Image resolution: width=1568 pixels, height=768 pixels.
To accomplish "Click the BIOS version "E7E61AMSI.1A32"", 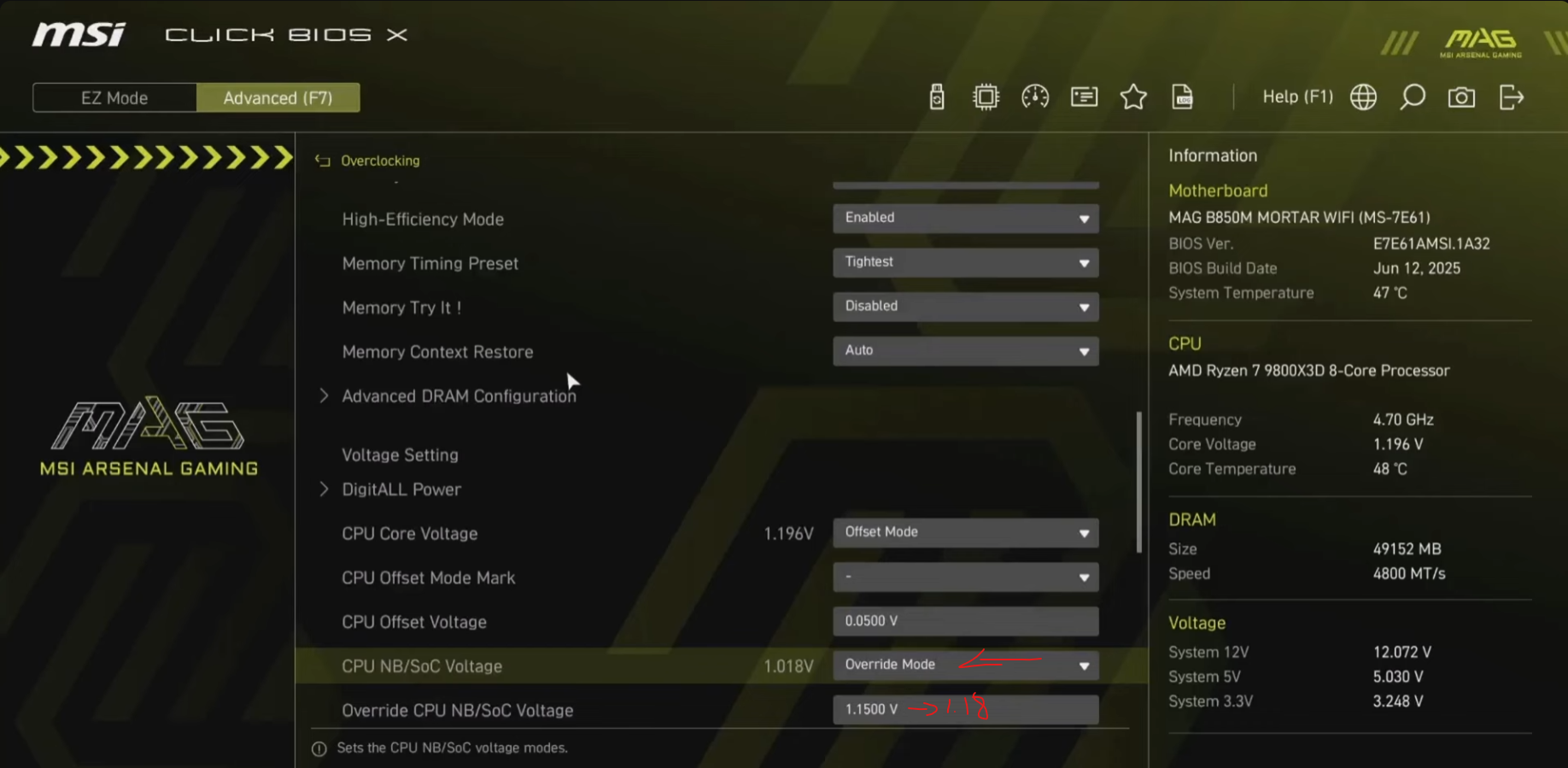I will point(1431,243).
